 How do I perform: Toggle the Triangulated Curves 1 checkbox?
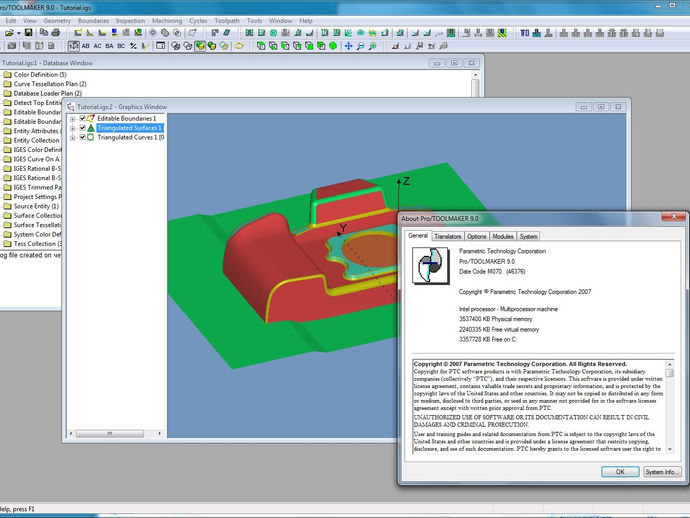pyautogui.click(x=82, y=137)
